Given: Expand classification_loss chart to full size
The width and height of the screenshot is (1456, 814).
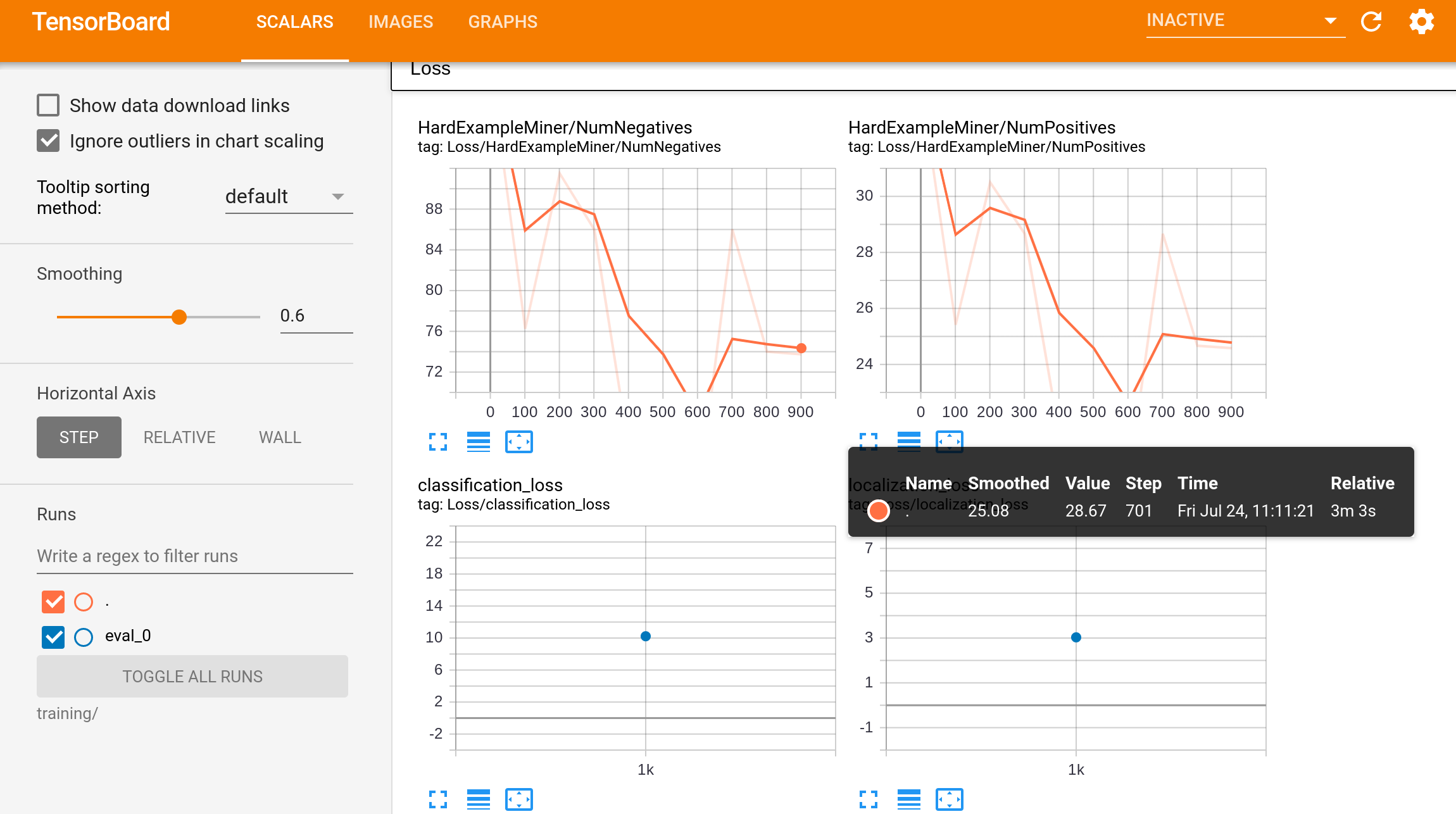Looking at the screenshot, I should [x=437, y=799].
